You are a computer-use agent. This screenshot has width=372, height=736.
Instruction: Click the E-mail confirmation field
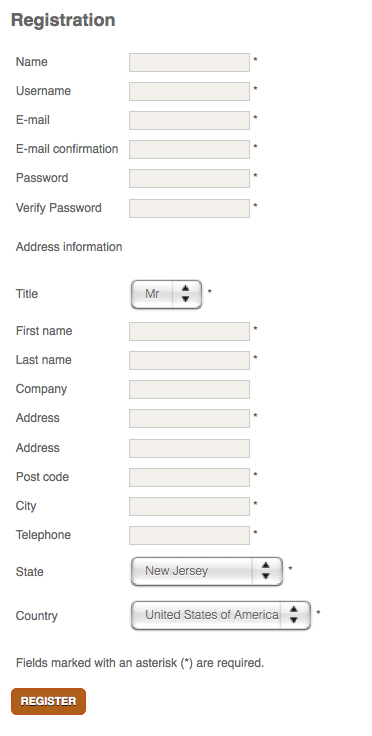click(189, 149)
